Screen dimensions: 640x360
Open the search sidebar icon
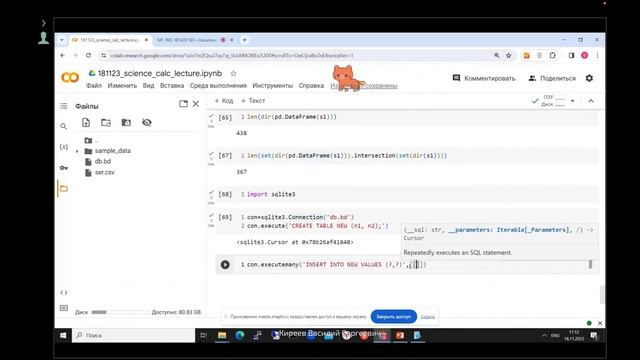[x=64, y=127]
